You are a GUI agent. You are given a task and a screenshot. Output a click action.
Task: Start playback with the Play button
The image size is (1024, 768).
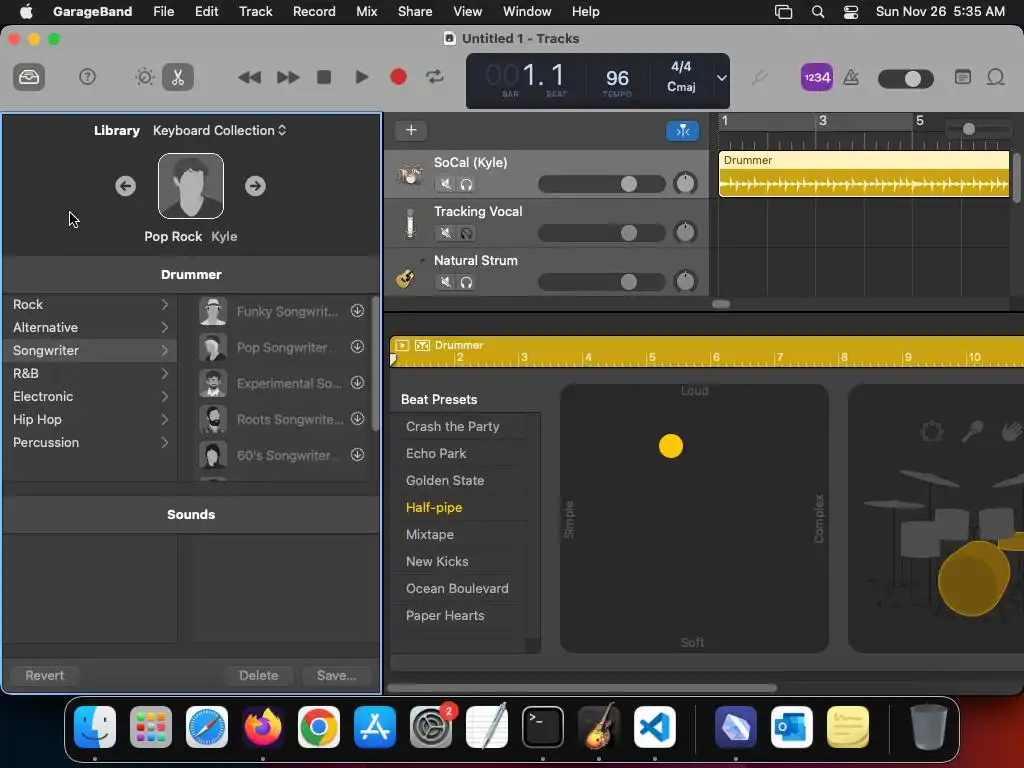(x=361, y=78)
